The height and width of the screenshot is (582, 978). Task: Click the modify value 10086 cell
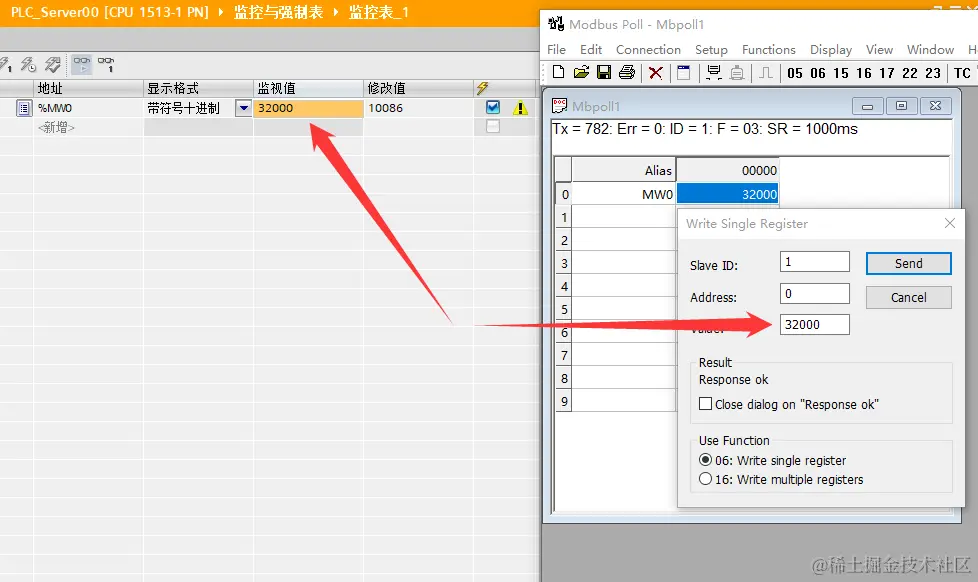pyautogui.click(x=419, y=108)
